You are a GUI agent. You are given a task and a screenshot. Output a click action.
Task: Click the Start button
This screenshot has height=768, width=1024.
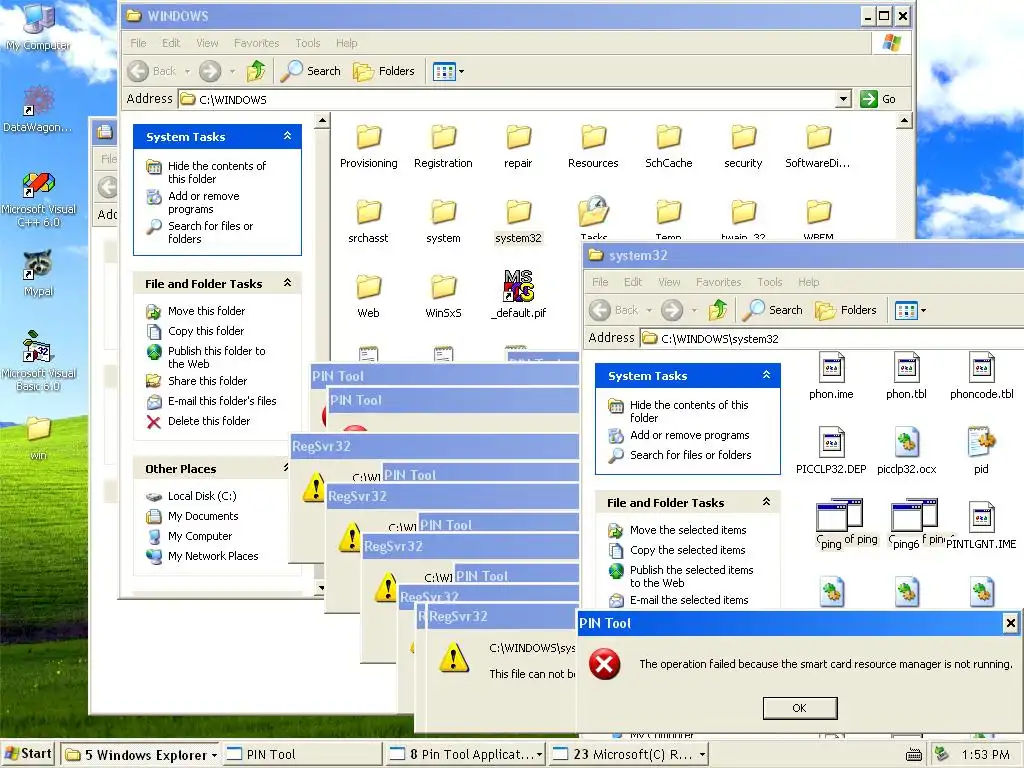point(29,754)
